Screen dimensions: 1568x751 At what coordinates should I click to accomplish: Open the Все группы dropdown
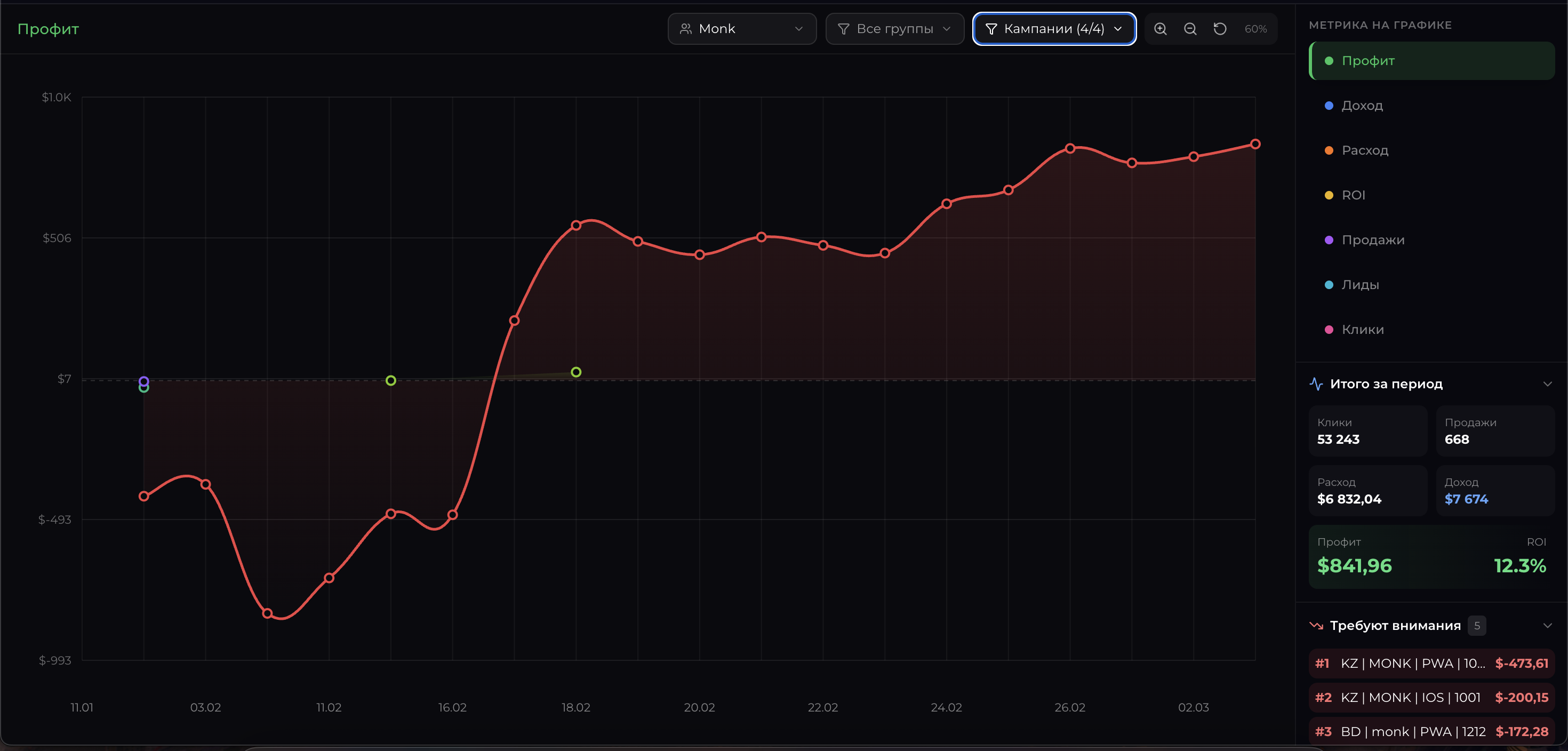coord(894,29)
